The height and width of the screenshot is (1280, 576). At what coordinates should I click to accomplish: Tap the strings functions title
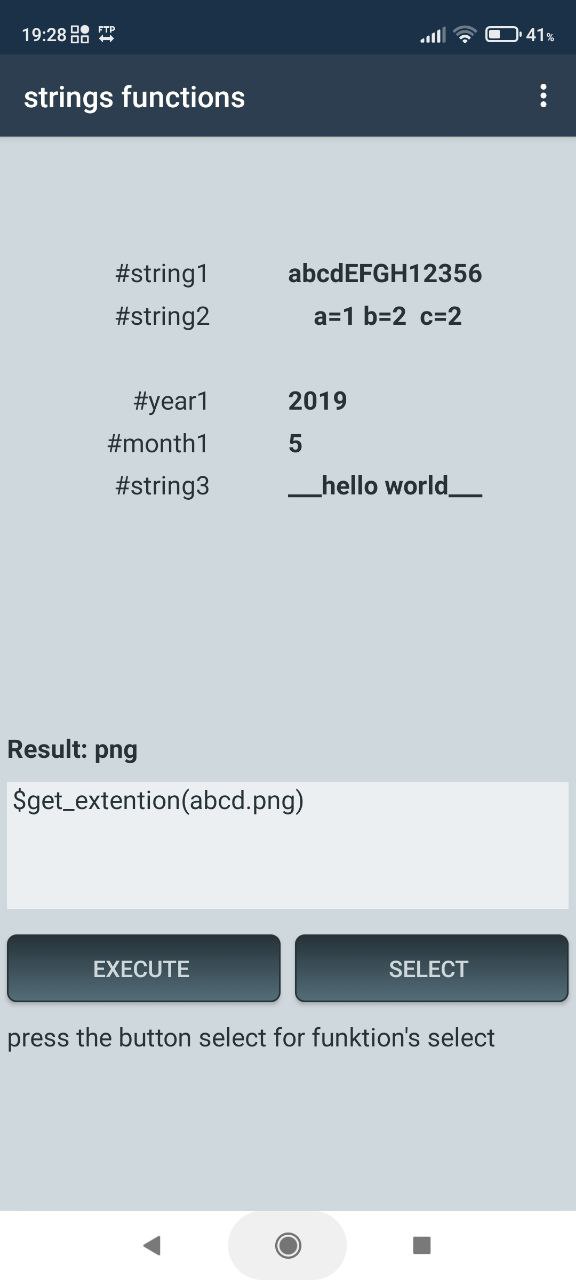[134, 97]
